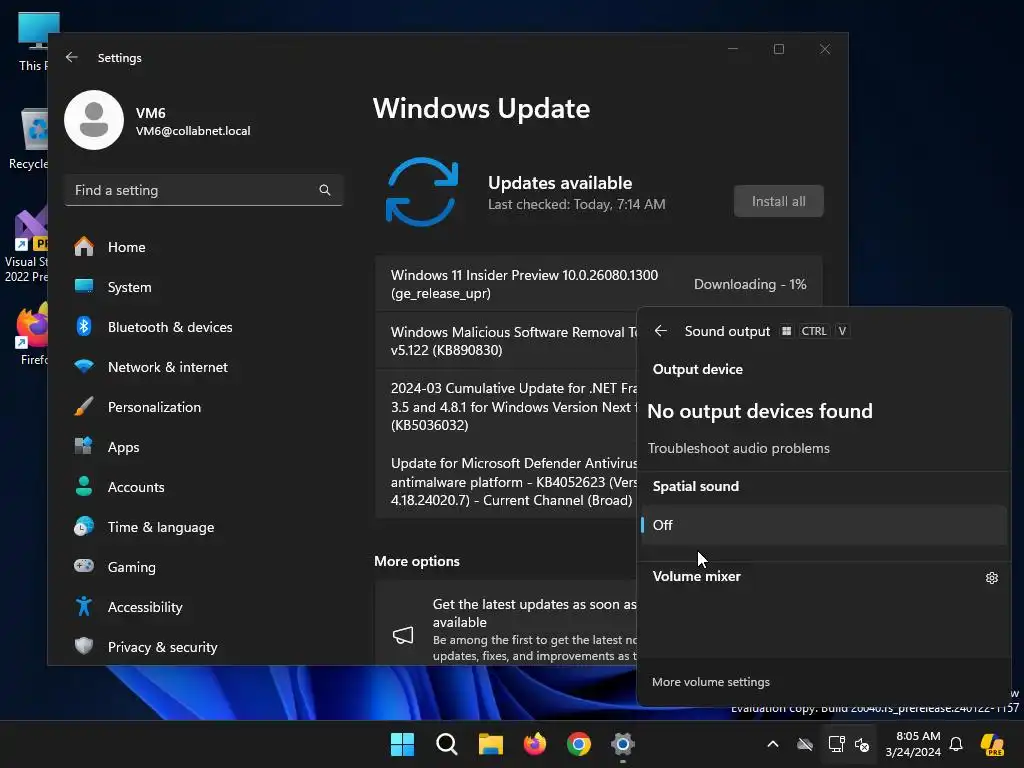Select the Visual Studio 2022 Preview desktop shortcut
Viewport: 1024px width, 768px height.
click(26, 244)
